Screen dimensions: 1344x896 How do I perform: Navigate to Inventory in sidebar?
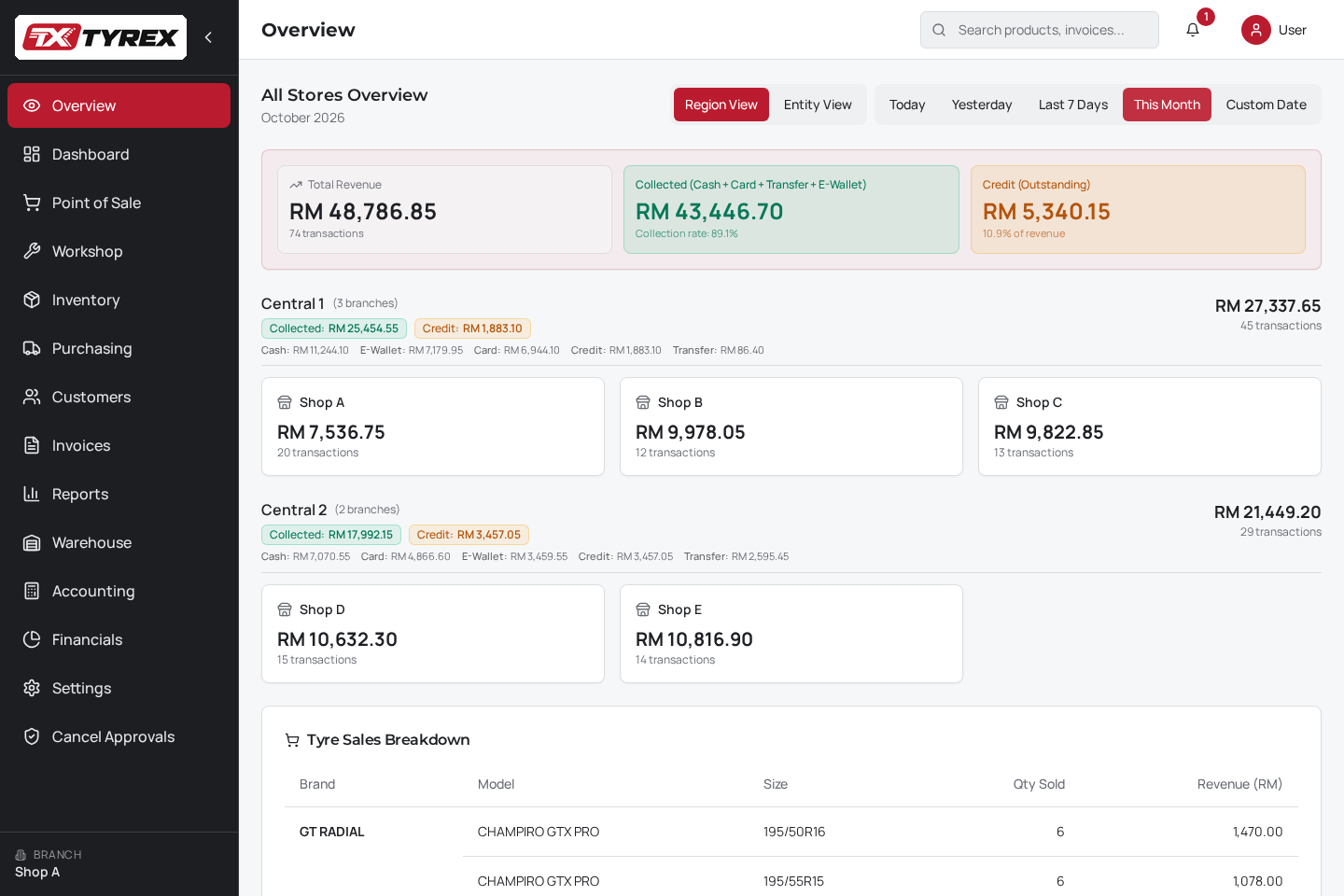pyautogui.click(x=119, y=300)
